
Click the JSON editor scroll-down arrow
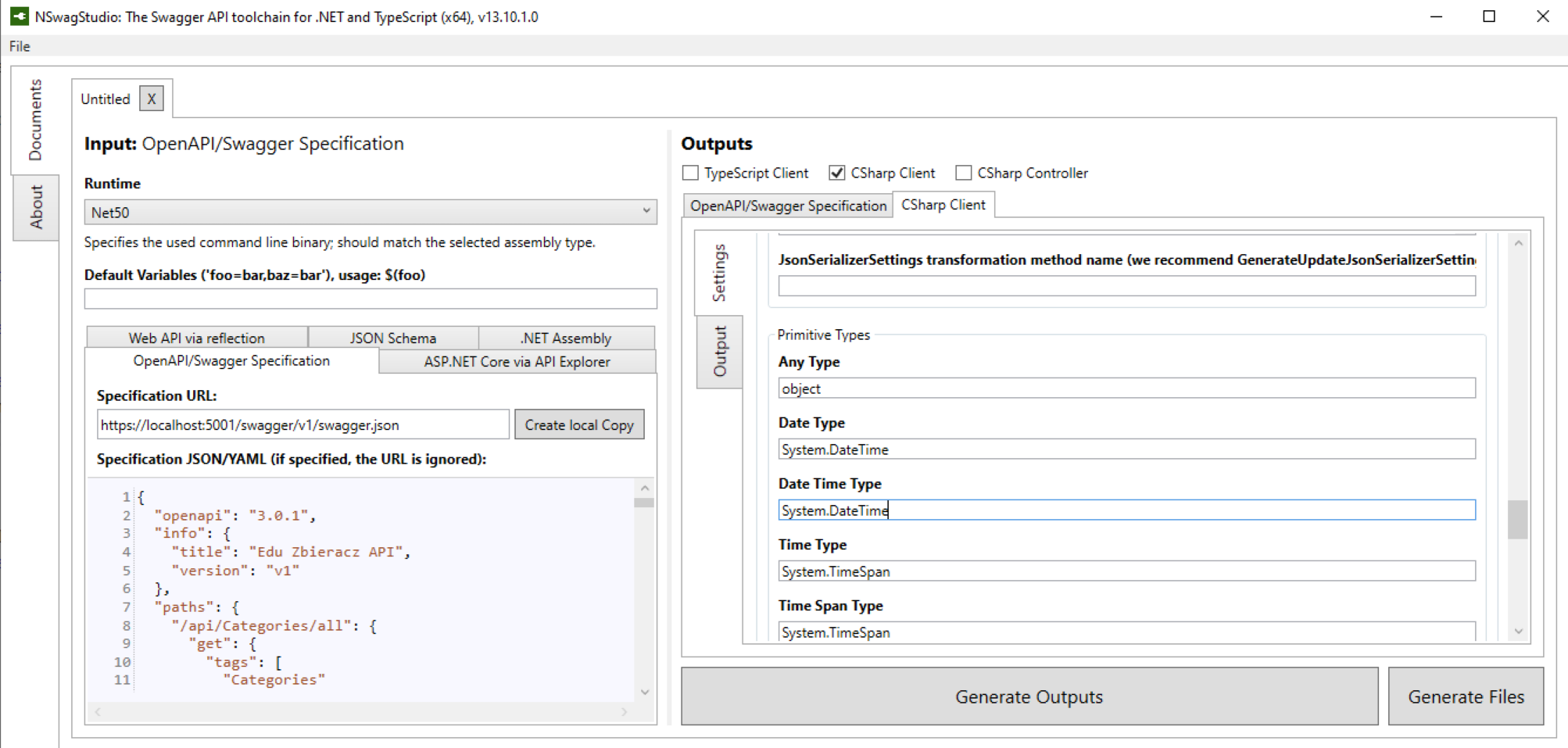point(645,692)
